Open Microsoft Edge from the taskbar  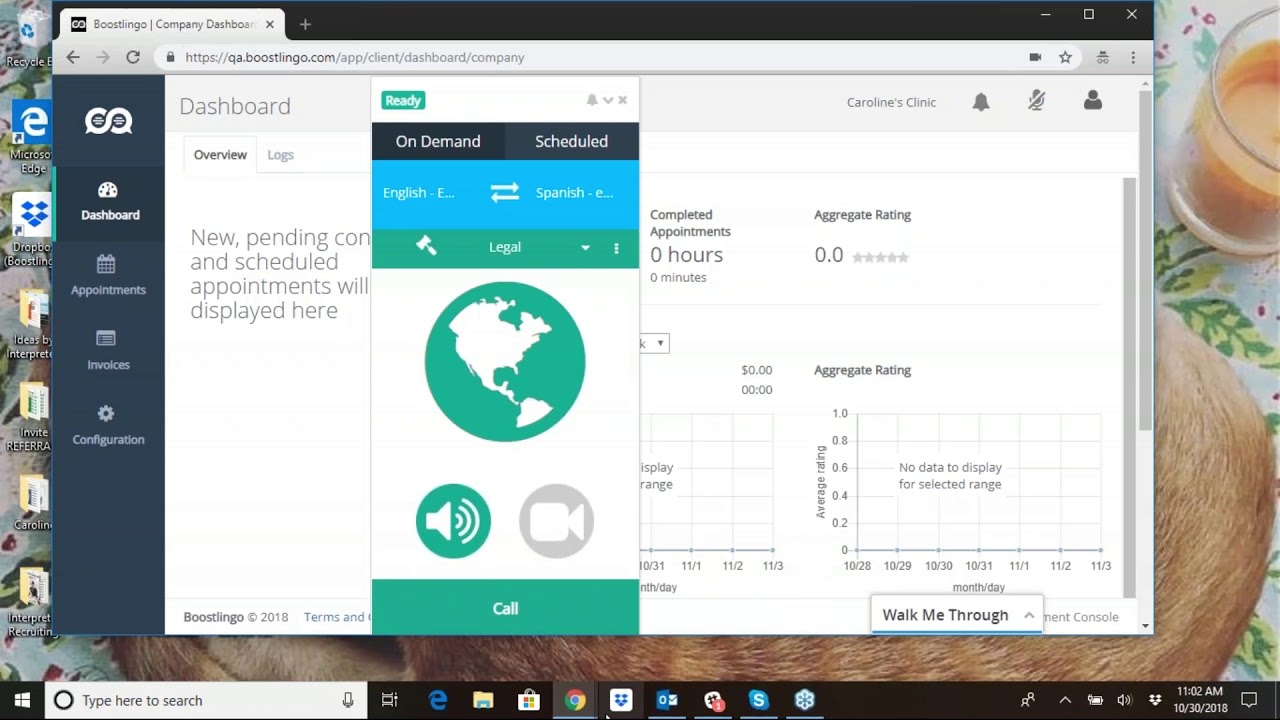(438, 700)
